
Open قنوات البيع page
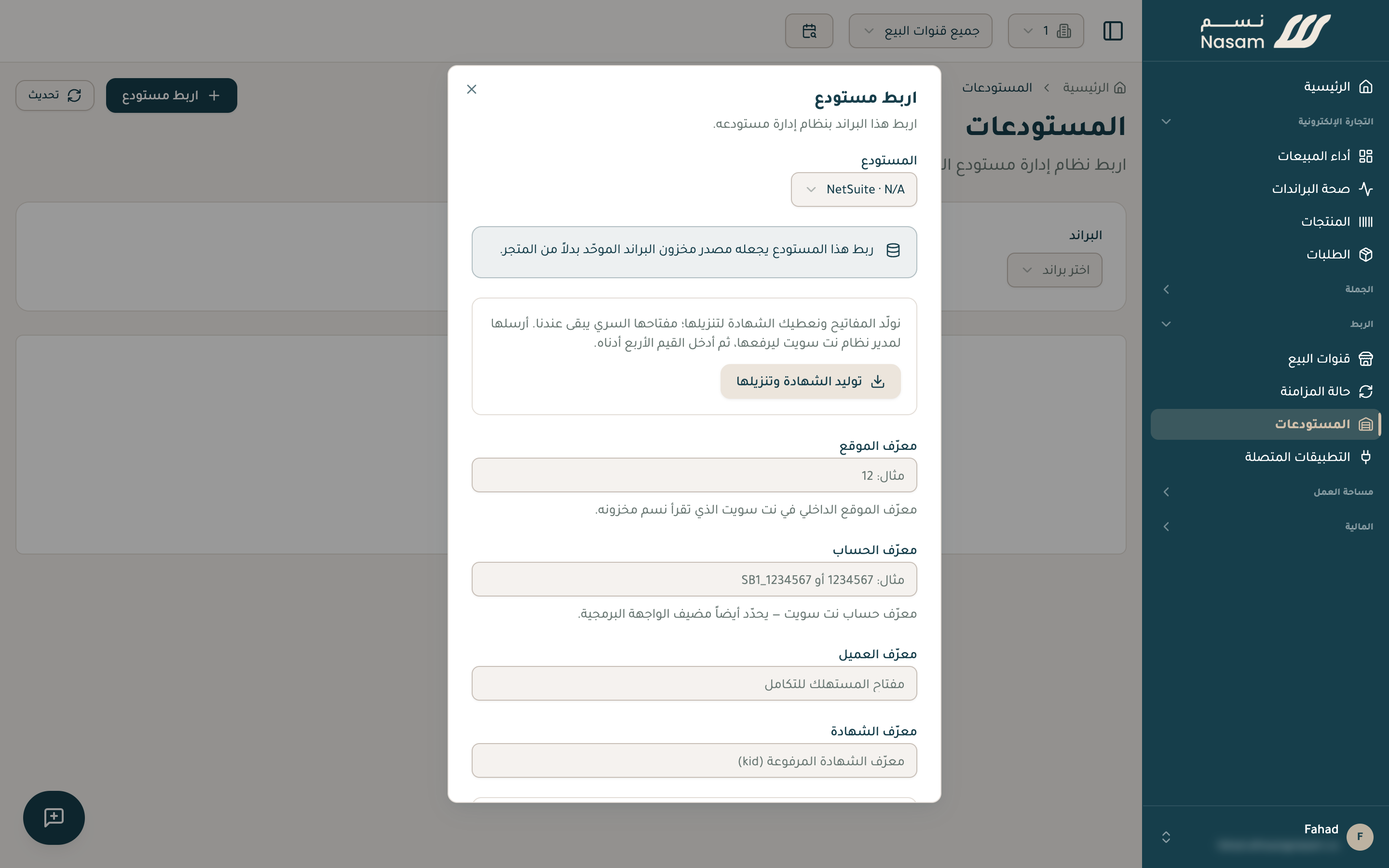pos(1265,359)
